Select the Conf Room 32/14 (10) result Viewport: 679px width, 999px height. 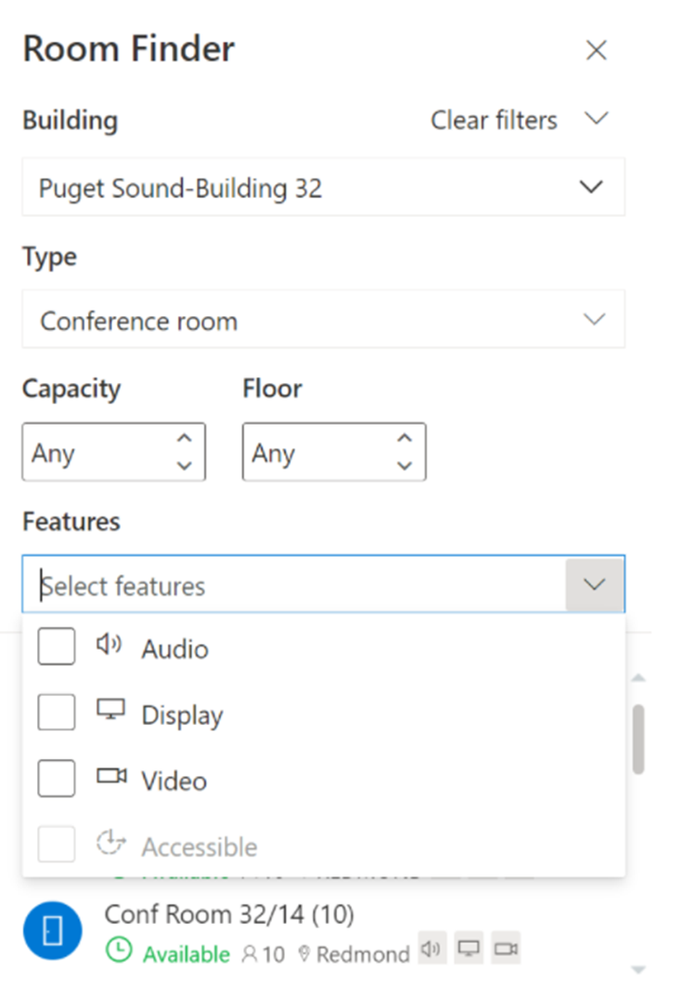pos(229,914)
